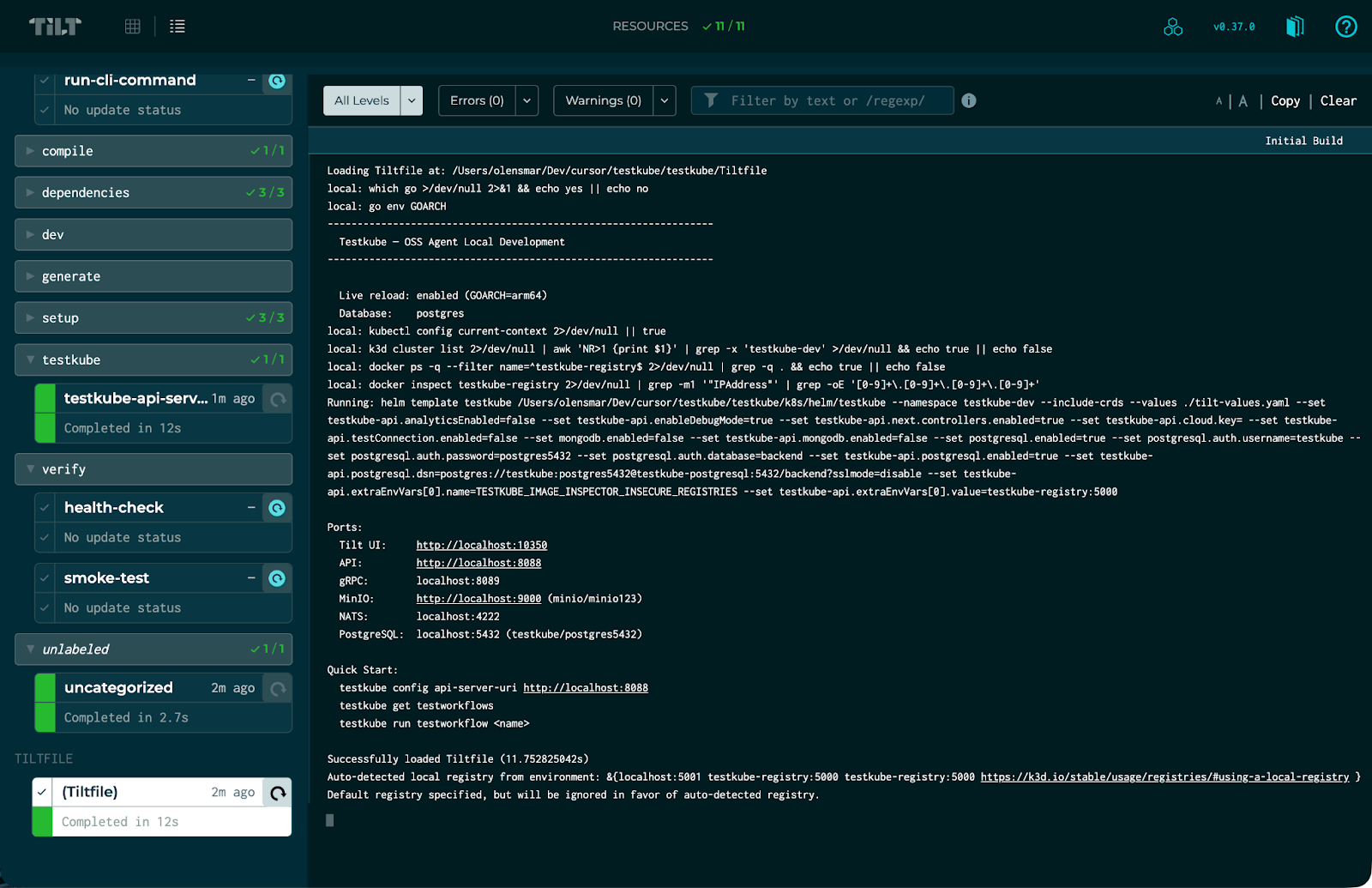Screen dimensions: 1372x888
Task: Switch to table view grid icon
Action: (x=133, y=27)
